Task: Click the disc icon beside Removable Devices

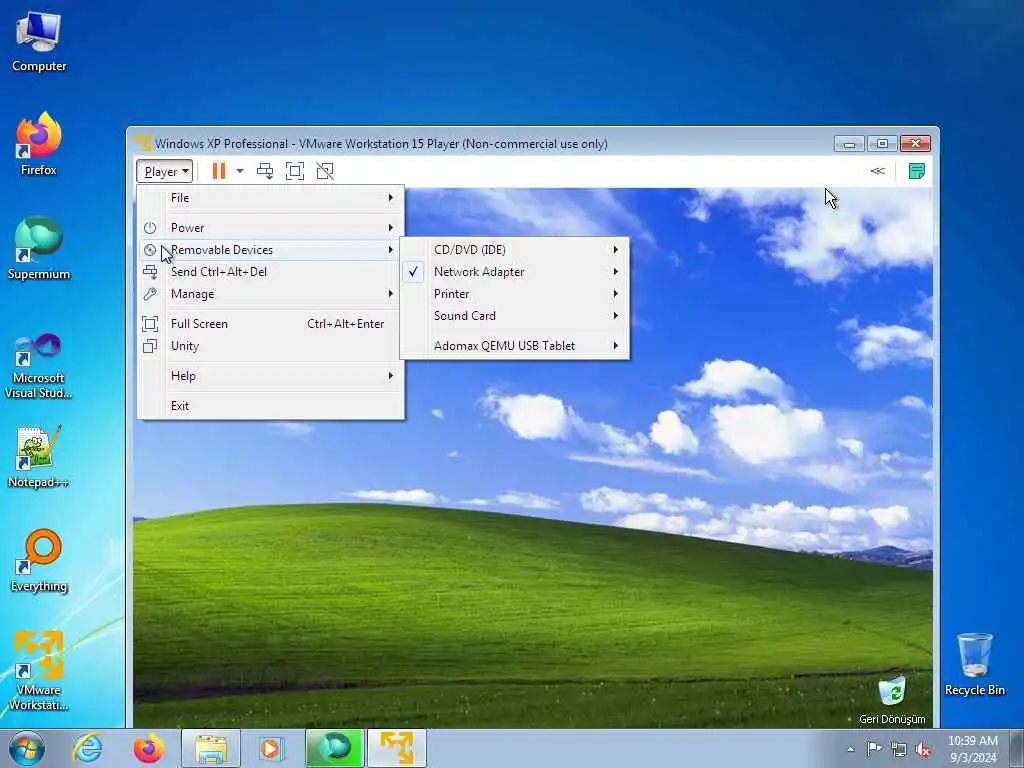Action: coord(150,250)
